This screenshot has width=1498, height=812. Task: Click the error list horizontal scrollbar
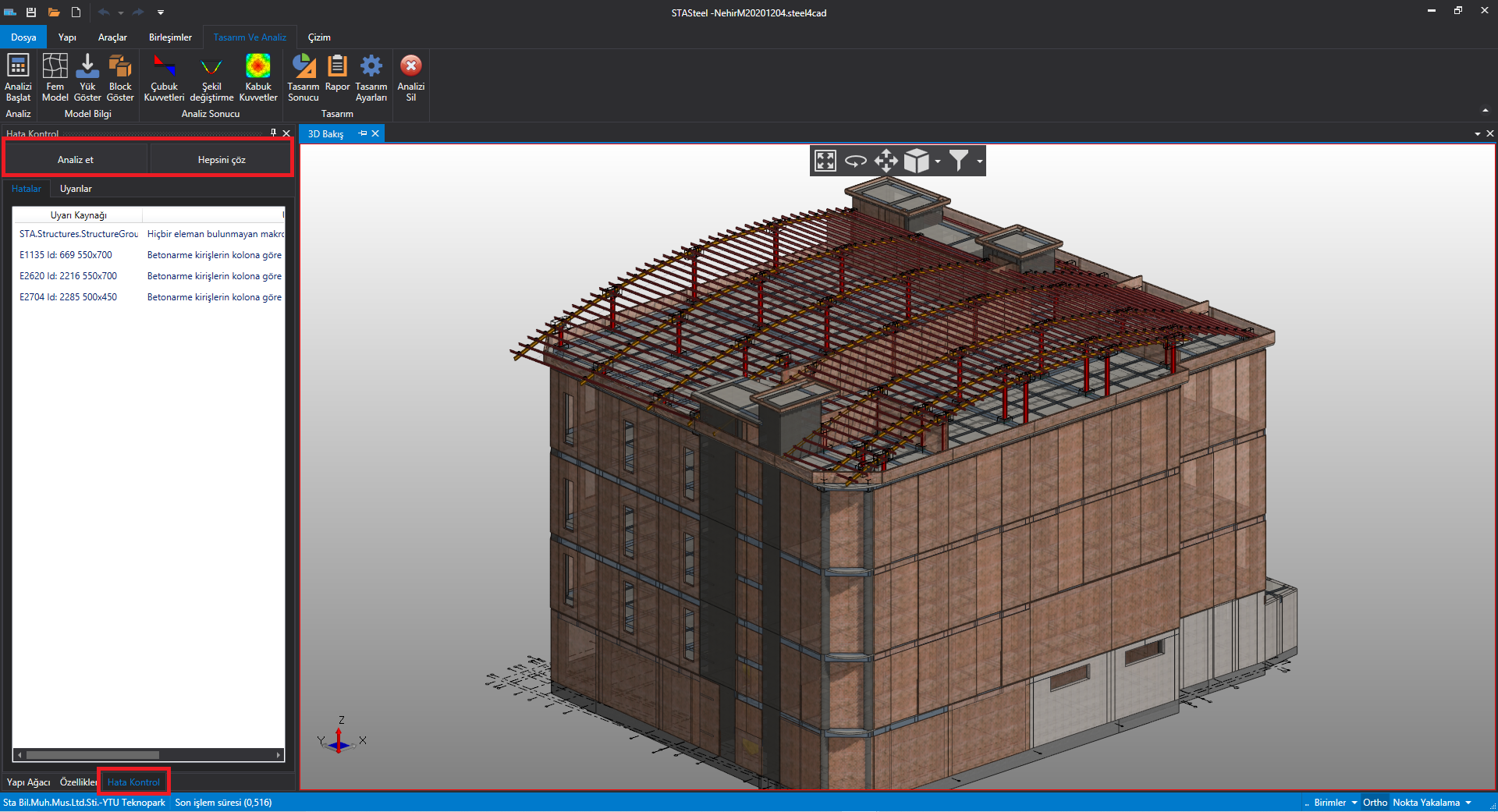pos(93,755)
